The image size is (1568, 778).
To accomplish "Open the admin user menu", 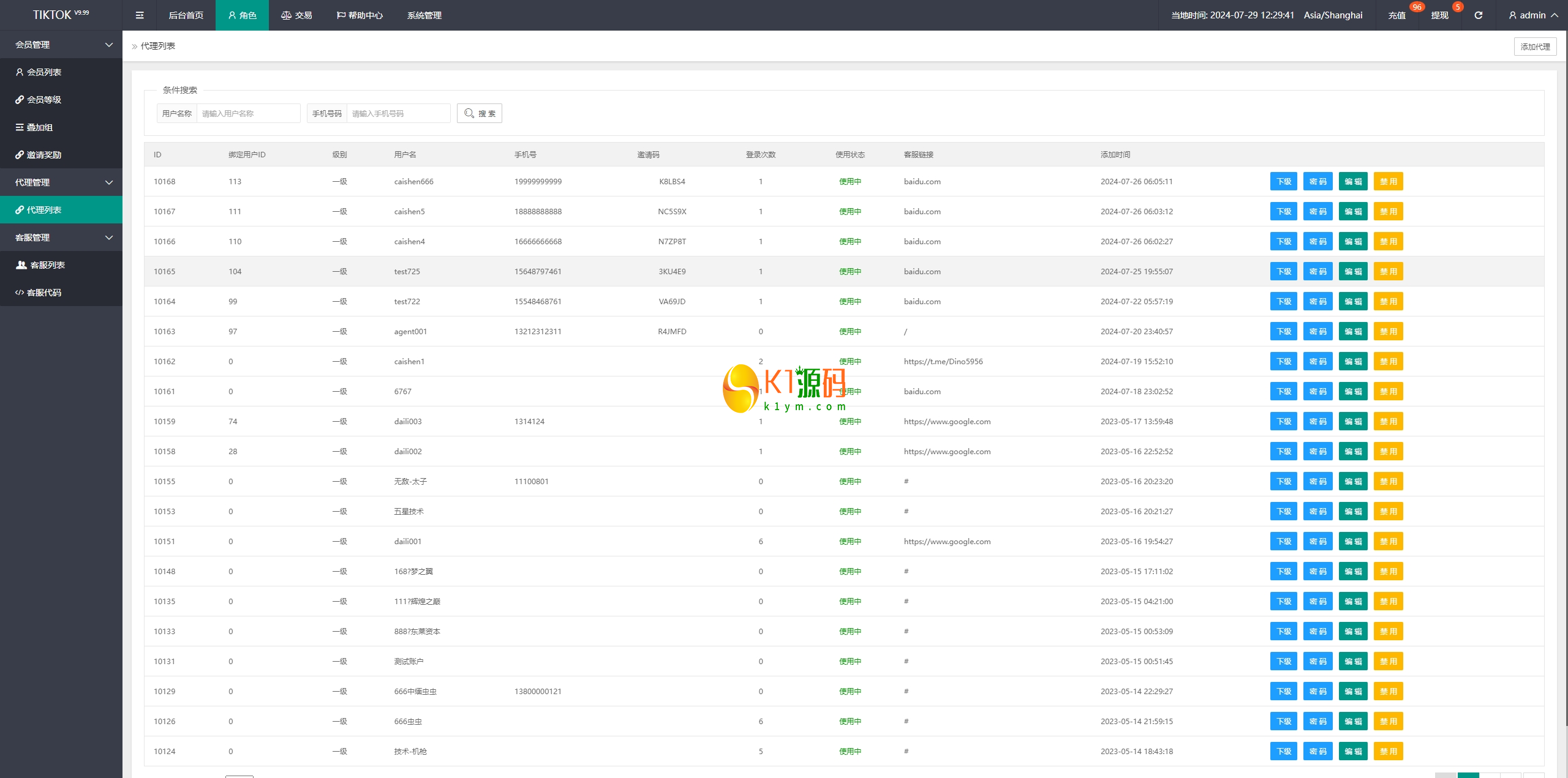I will (x=1533, y=15).
